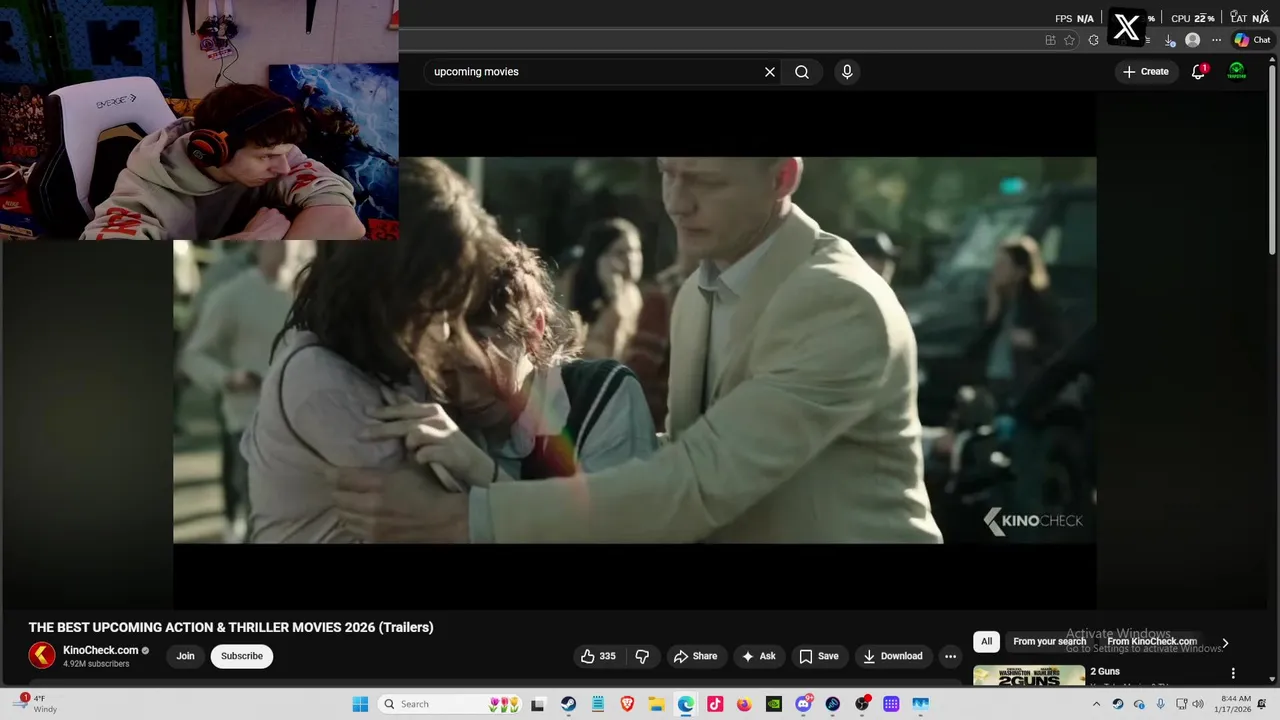
Task: Dislike the video
Action: click(642, 656)
